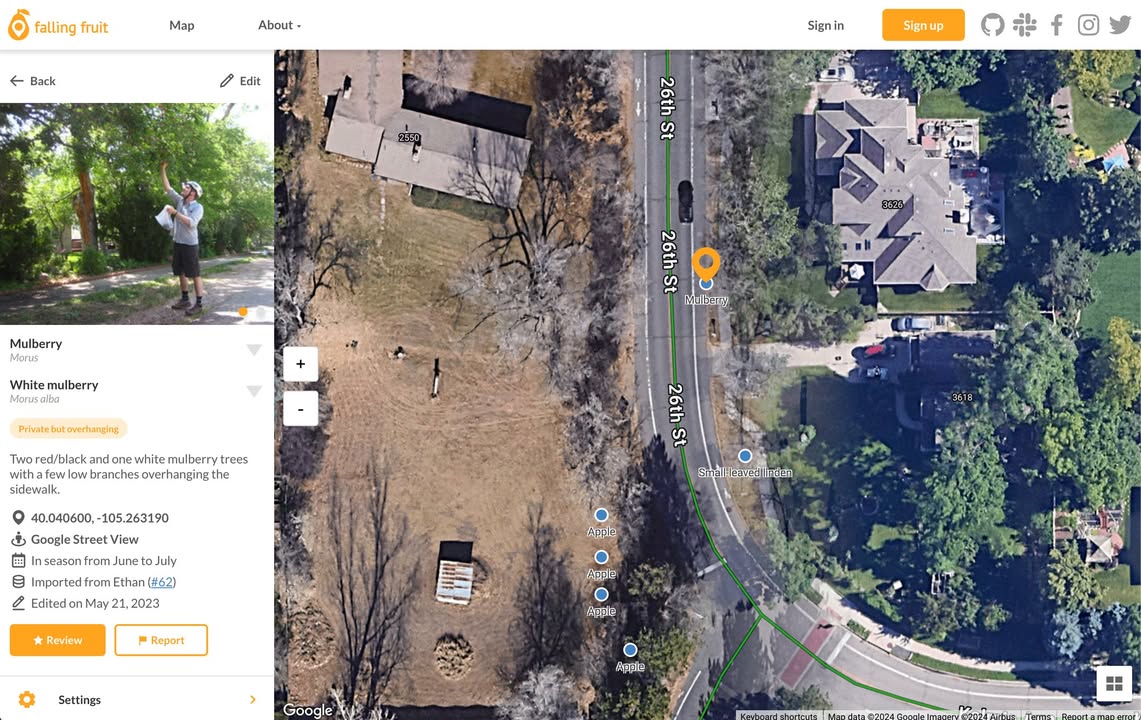This screenshot has height=720, width=1141.
Task: Click the Settings gear icon
Action: [x=27, y=700]
